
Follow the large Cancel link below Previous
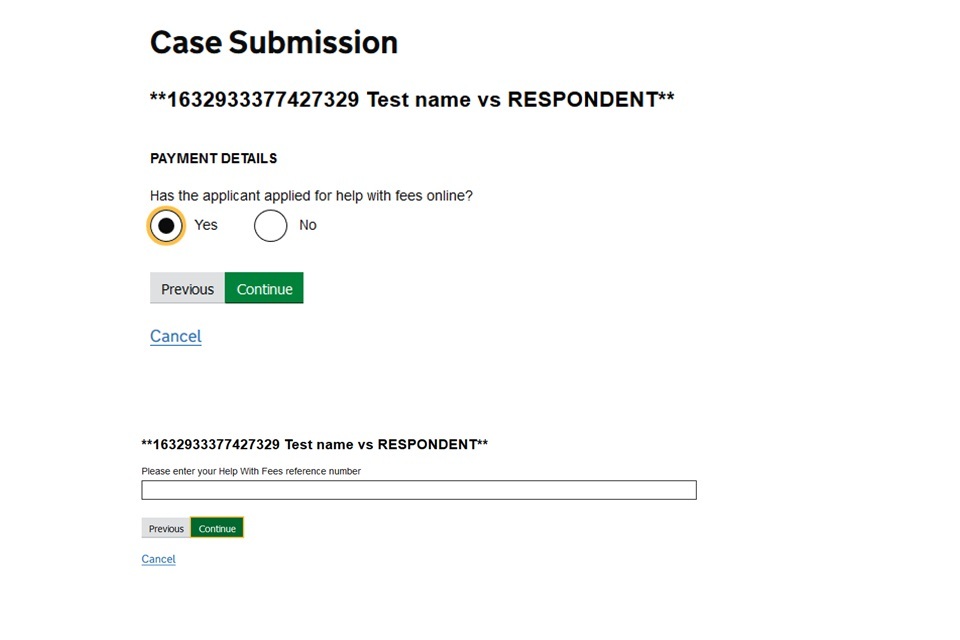(176, 336)
